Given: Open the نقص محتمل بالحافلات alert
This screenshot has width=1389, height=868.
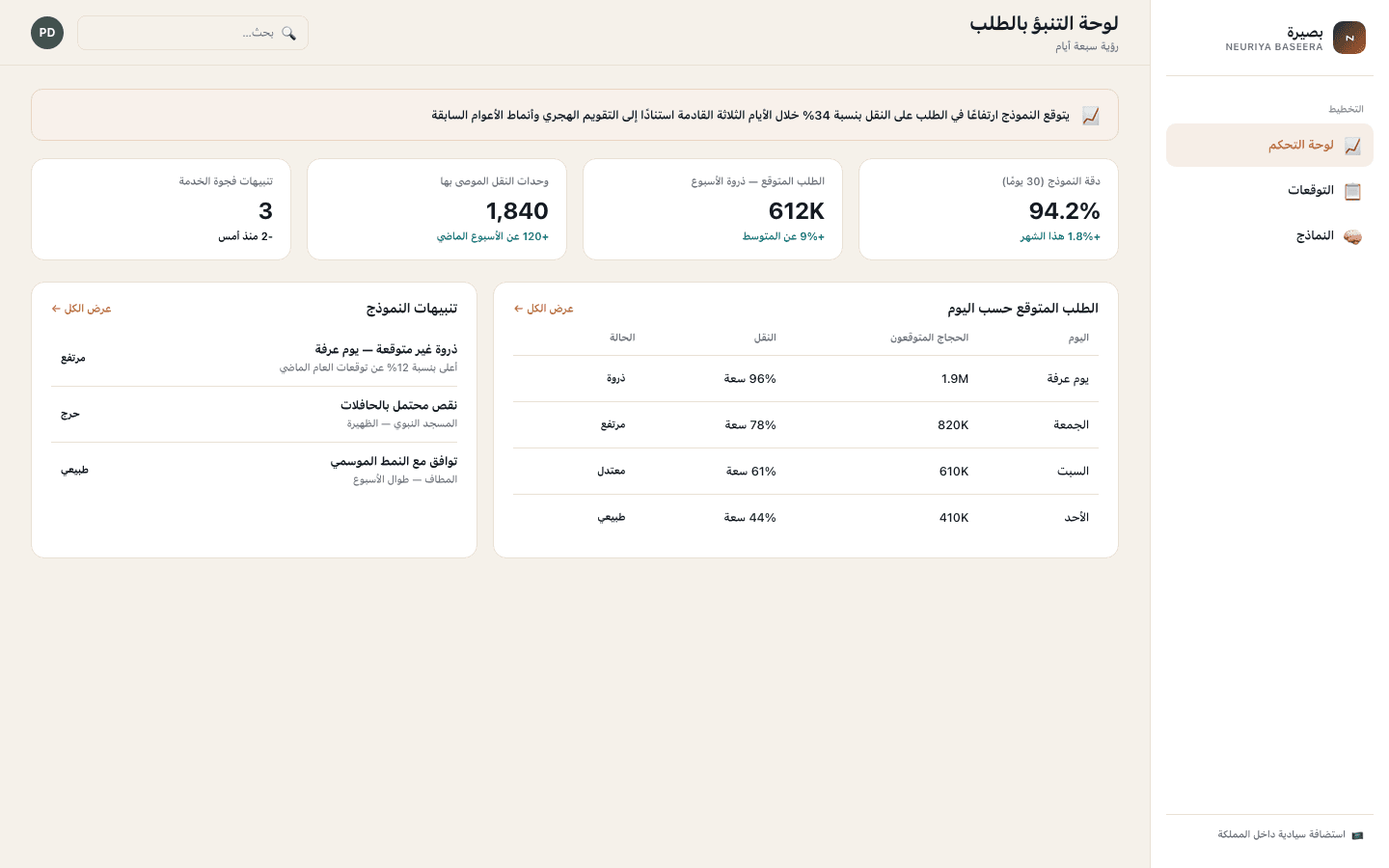Looking at the screenshot, I should (x=255, y=414).
